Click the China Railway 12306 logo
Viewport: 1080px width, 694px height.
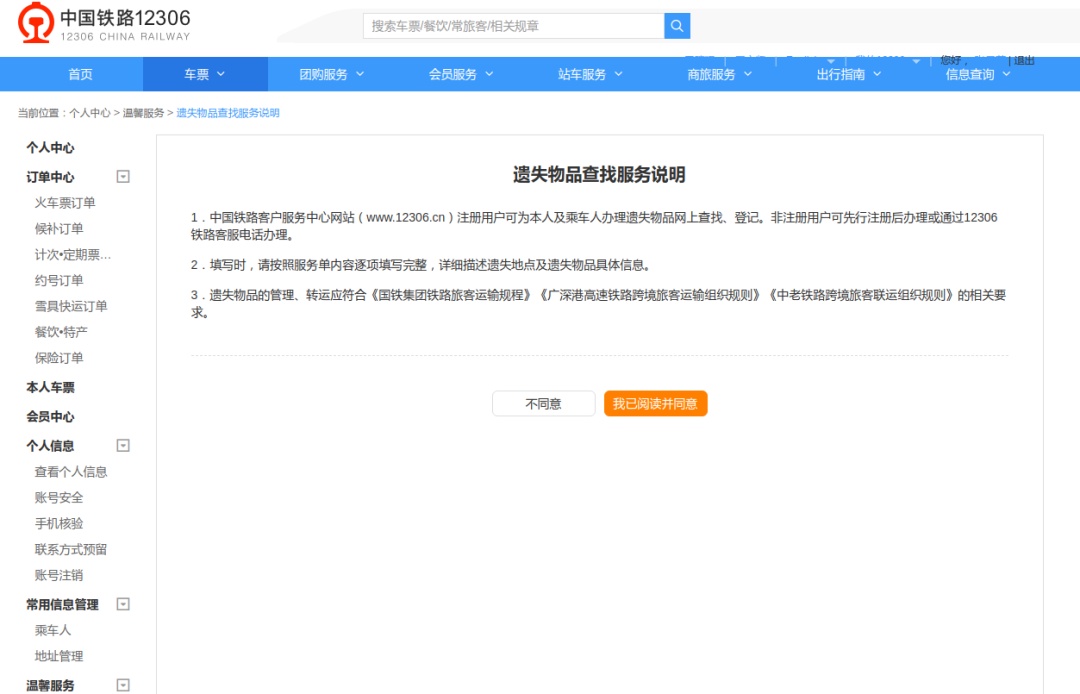coord(104,25)
